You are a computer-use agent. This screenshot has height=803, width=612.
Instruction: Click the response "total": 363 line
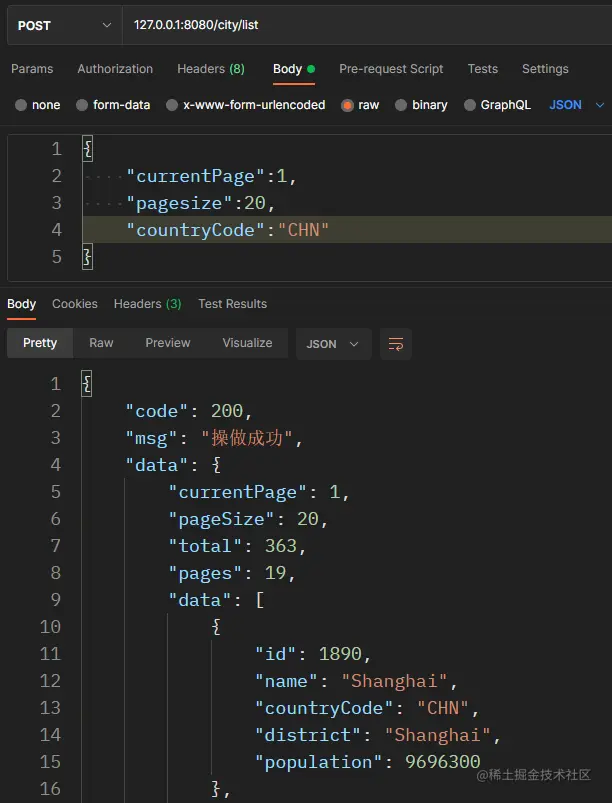238,546
